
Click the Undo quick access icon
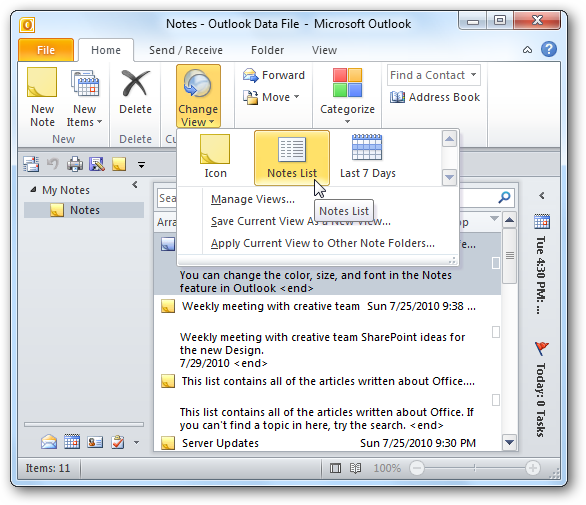[x=53, y=164]
